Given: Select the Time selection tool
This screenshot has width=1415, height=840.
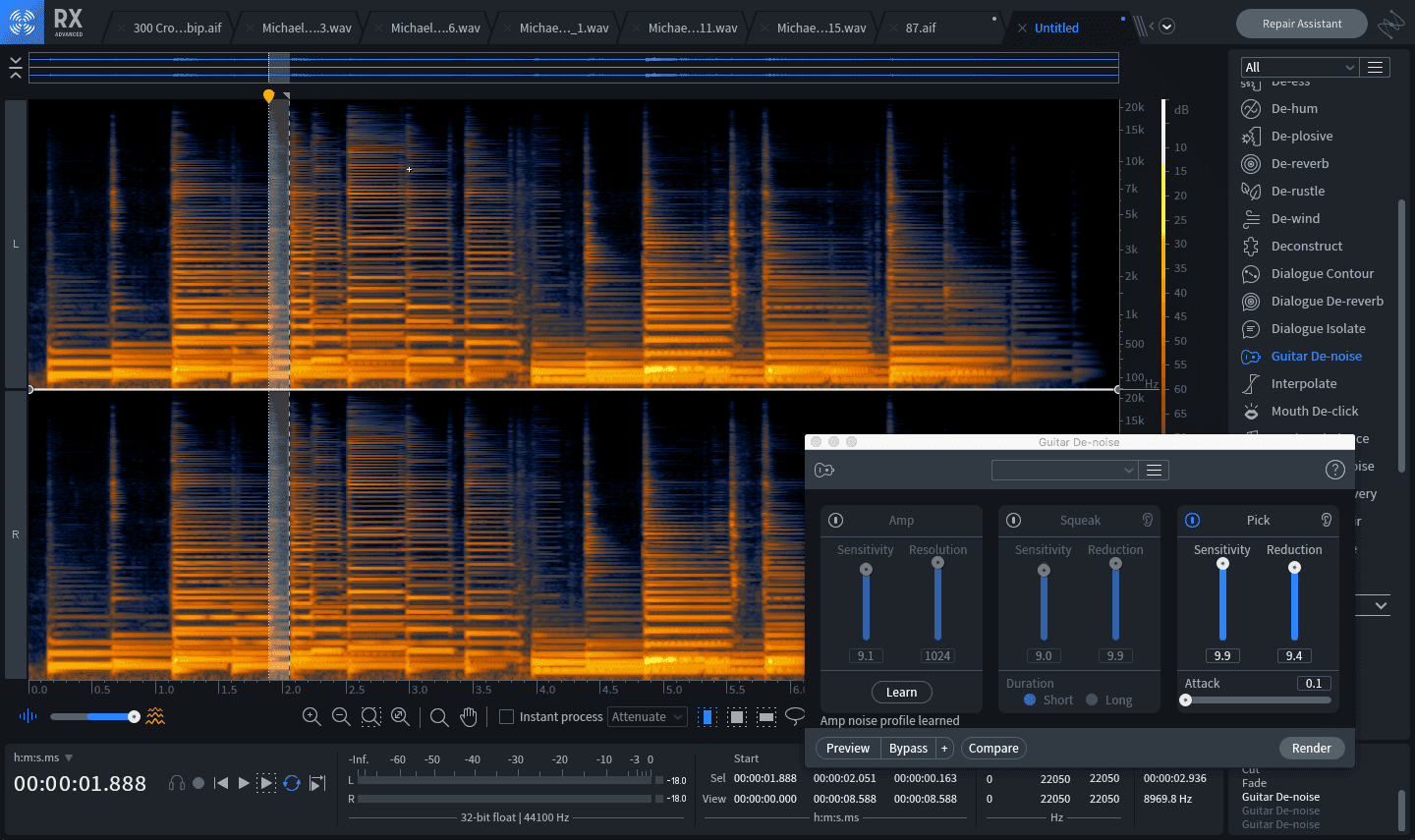Looking at the screenshot, I should [707, 717].
